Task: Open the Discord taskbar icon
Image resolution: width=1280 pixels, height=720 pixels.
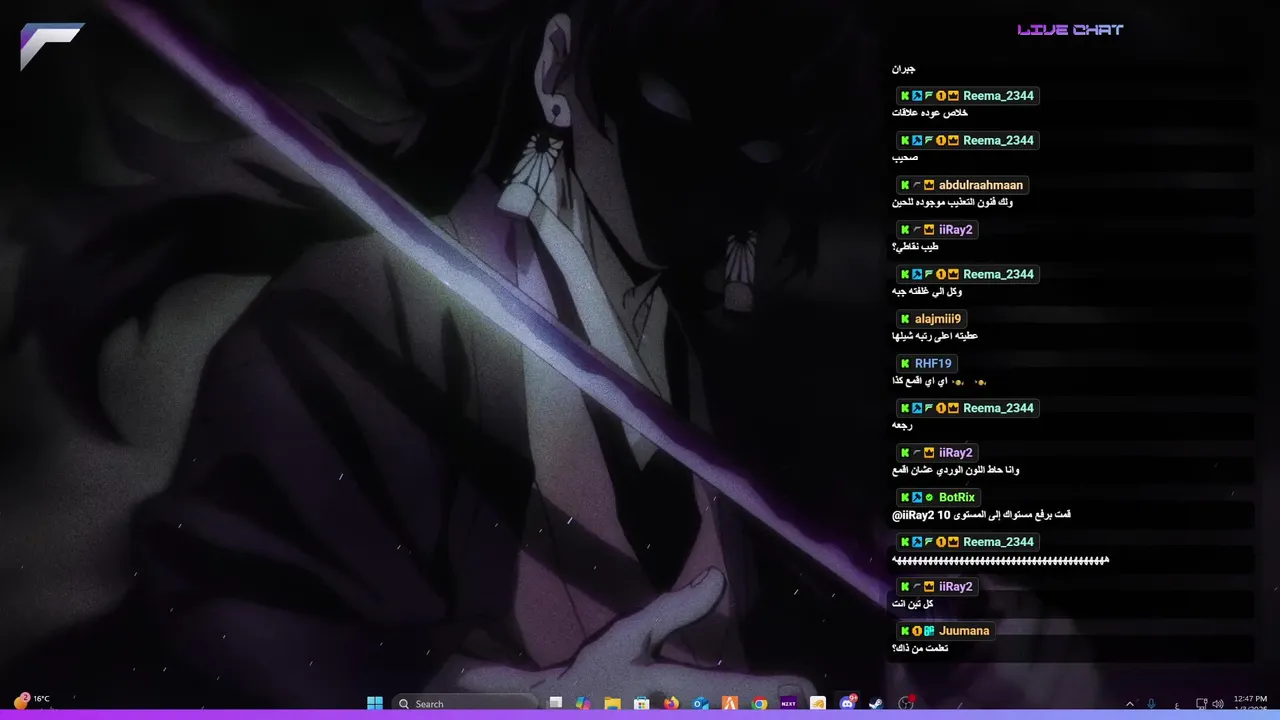Action: pos(847,703)
